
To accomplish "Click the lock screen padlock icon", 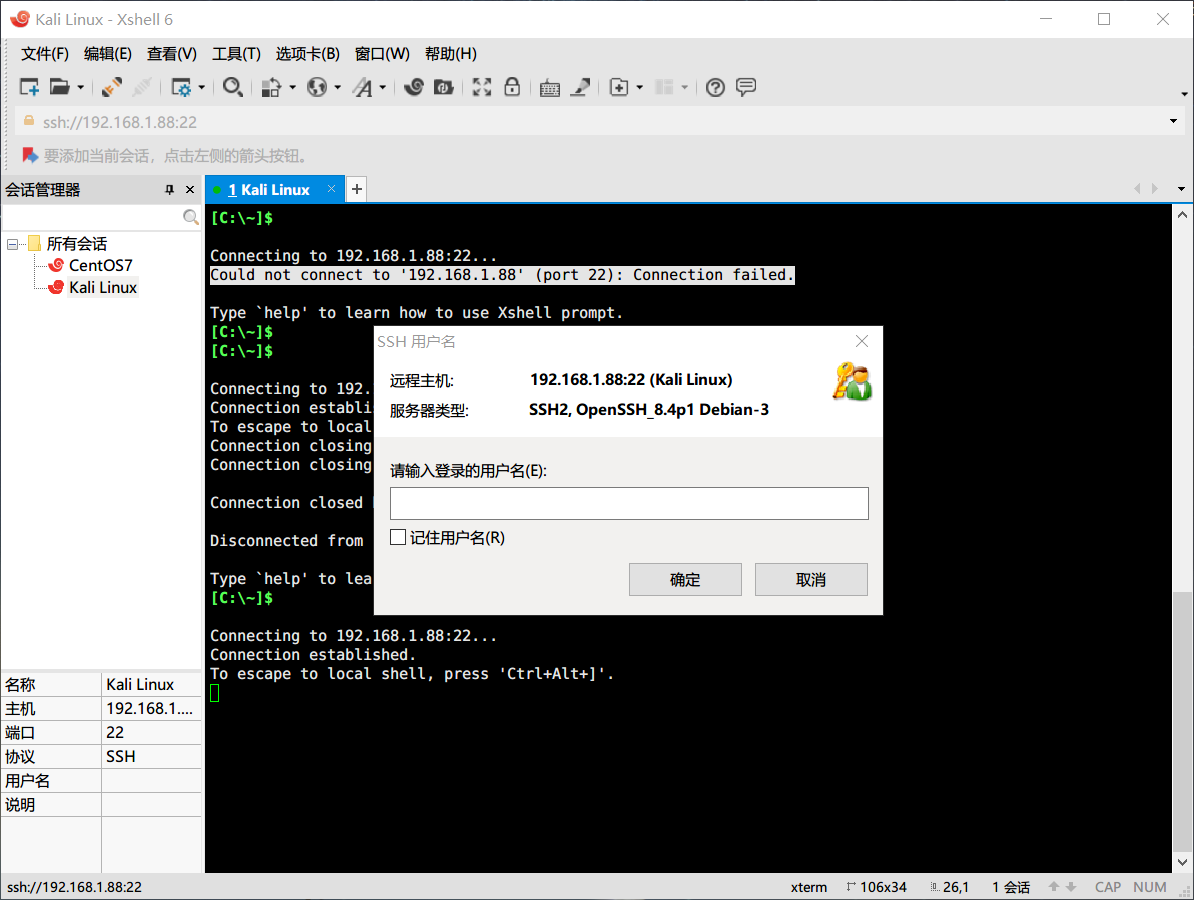I will tap(512, 87).
